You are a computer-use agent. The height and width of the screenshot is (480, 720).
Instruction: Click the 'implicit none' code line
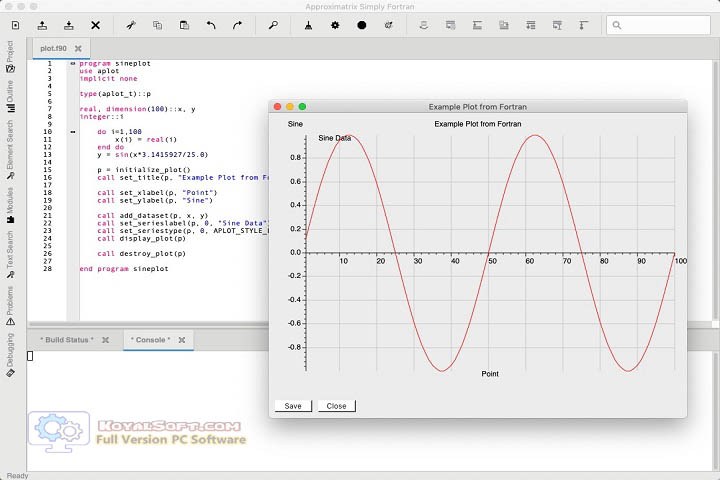point(108,79)
